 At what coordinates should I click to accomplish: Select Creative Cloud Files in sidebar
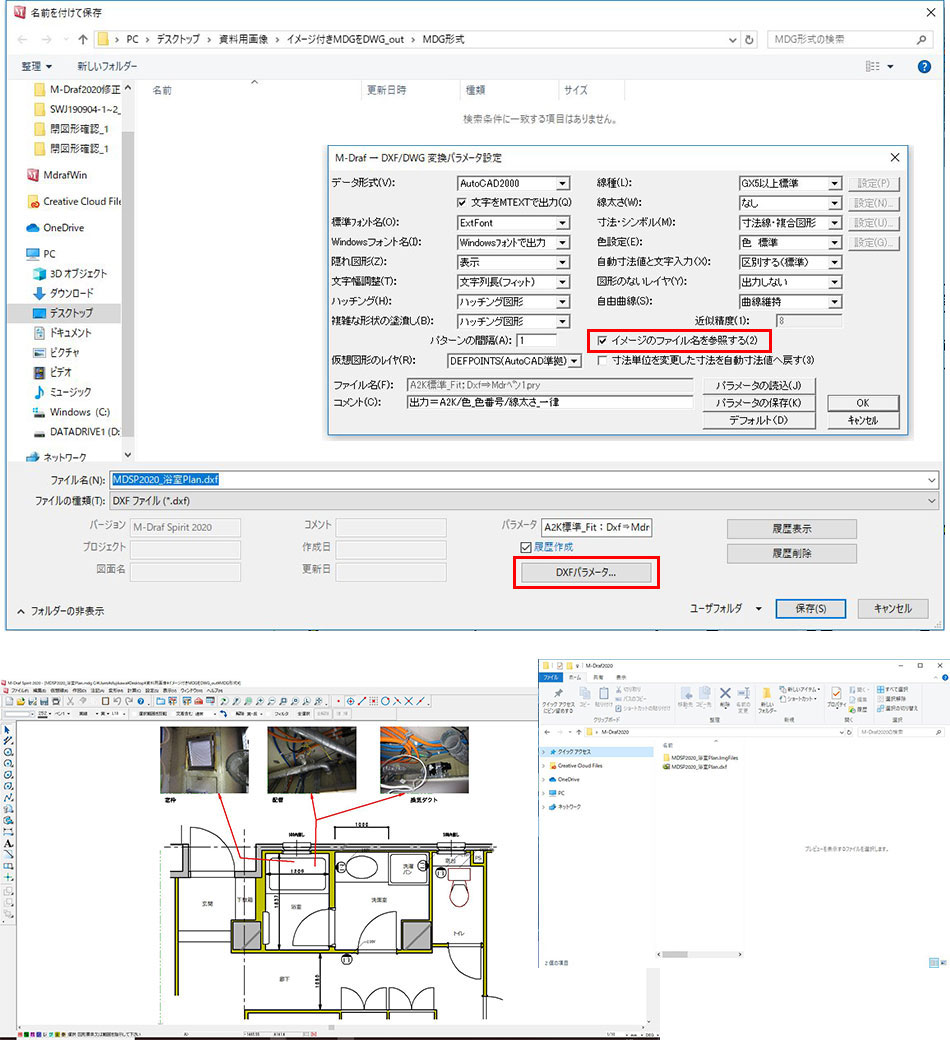pyautogui.click(x=80, y=201)
